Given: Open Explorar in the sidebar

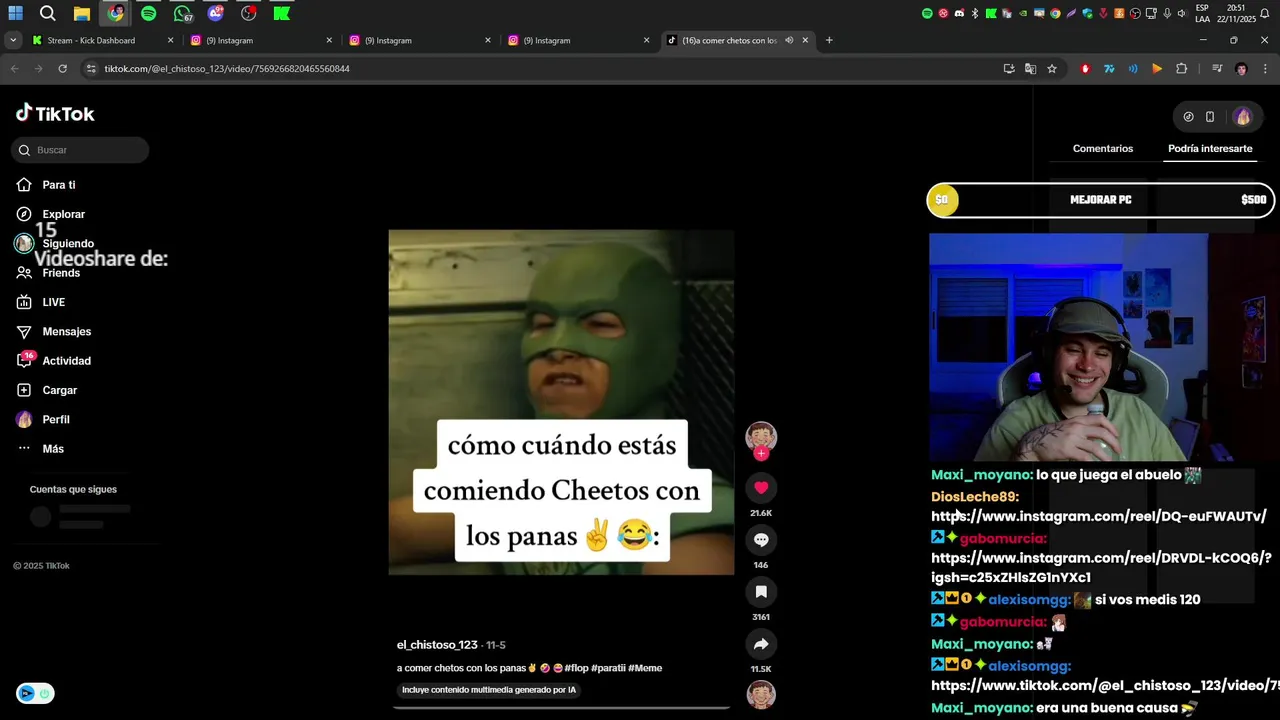Looking at the screenshot, I should click(63, 214).
